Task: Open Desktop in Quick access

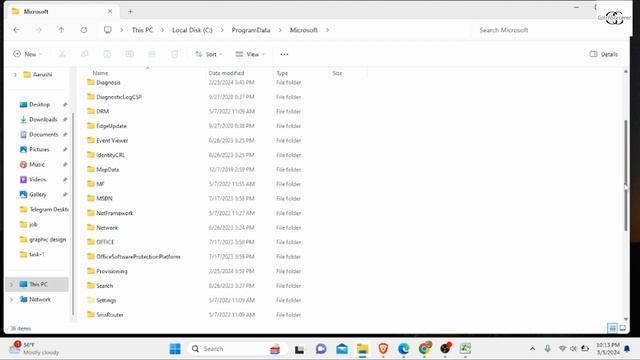Action: tap(39, 104)
